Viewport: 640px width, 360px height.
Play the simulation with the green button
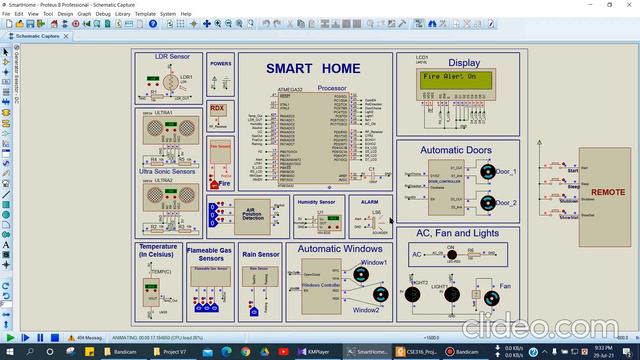(x=10, y=338)
